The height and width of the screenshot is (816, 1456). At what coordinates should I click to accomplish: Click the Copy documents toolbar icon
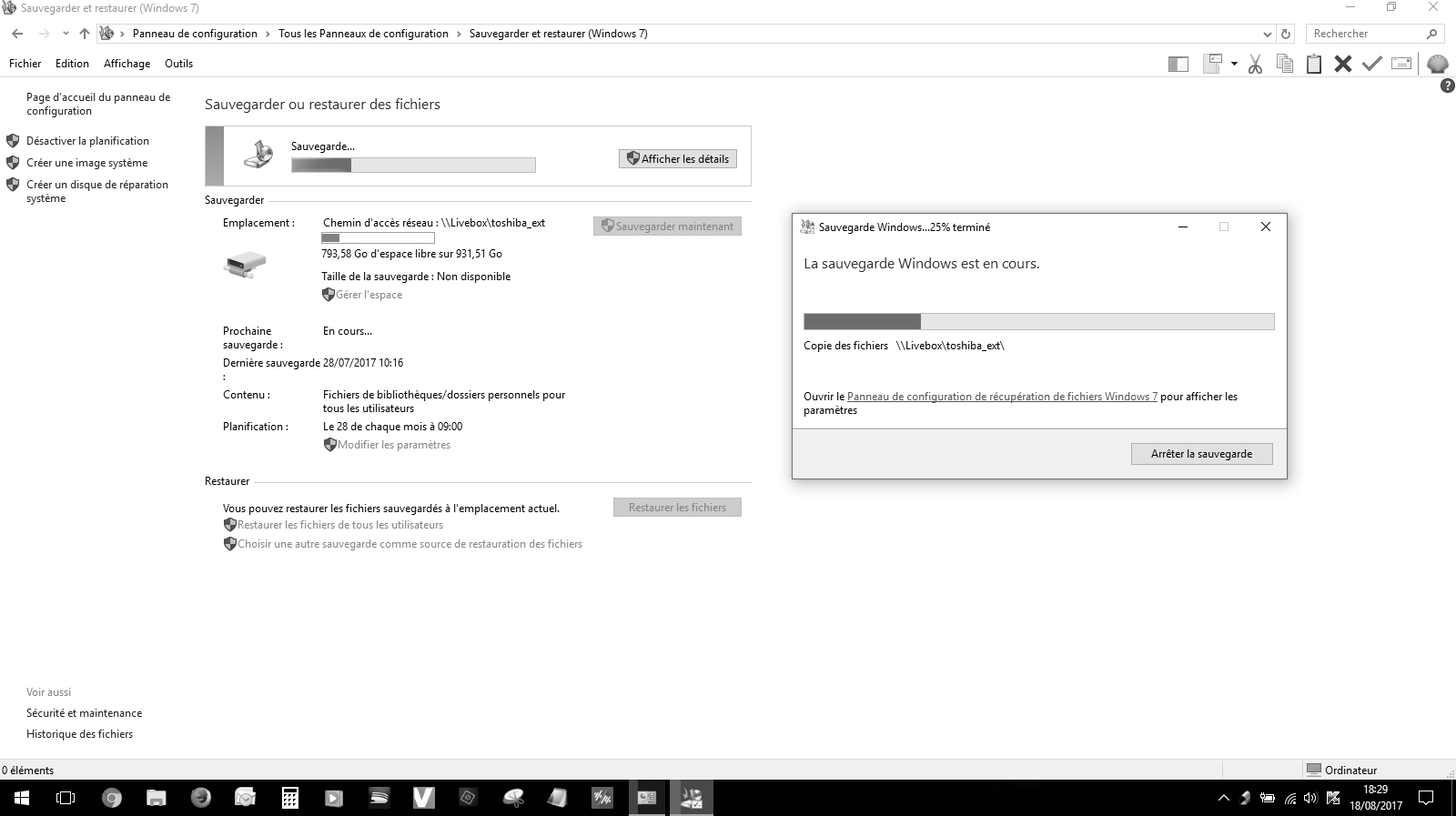(x=1285, y=64)
